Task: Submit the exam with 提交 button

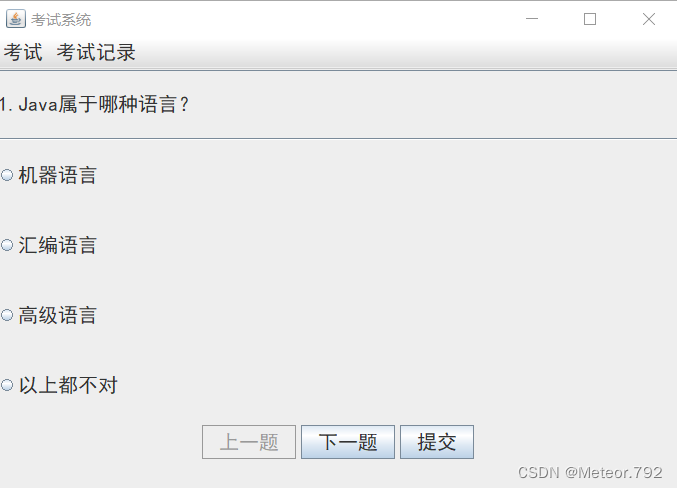Action: (437, 442)
